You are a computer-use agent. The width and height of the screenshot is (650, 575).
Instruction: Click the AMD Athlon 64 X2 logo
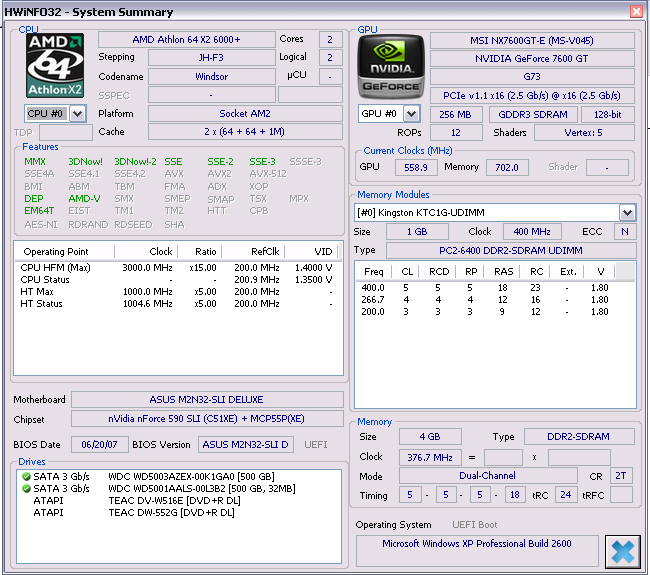pos(55,66)
